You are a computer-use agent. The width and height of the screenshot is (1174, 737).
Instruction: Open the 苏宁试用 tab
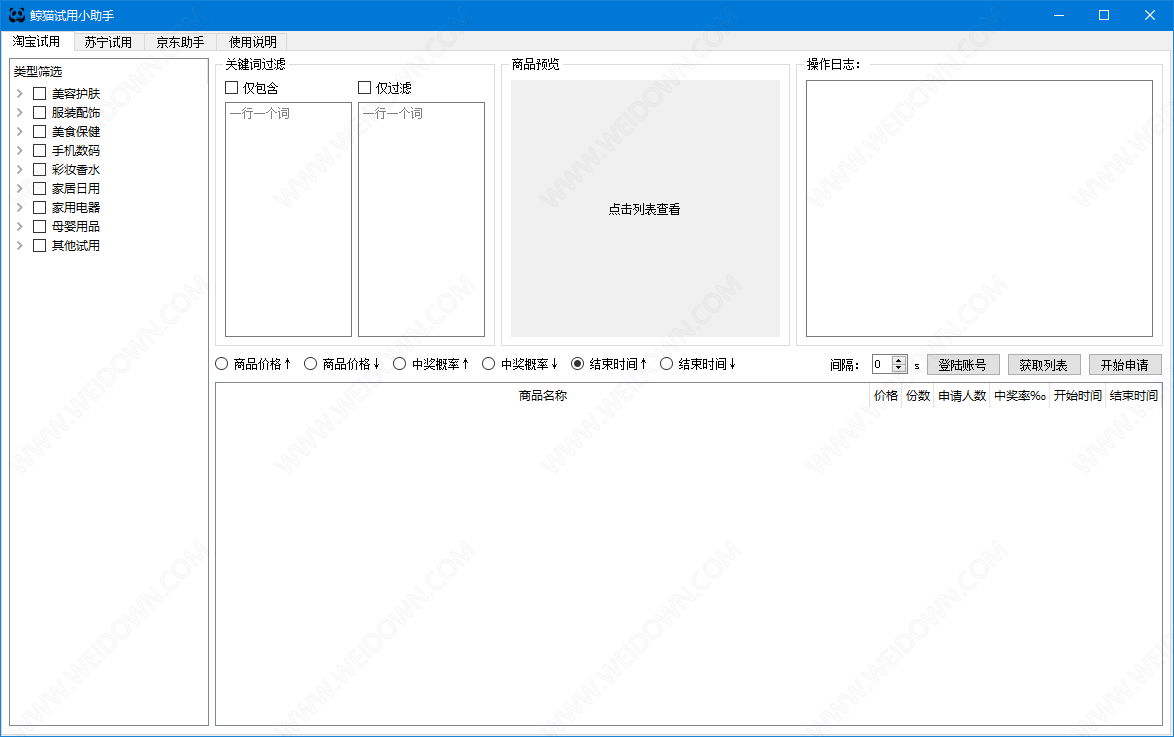[x=108, y=42]
